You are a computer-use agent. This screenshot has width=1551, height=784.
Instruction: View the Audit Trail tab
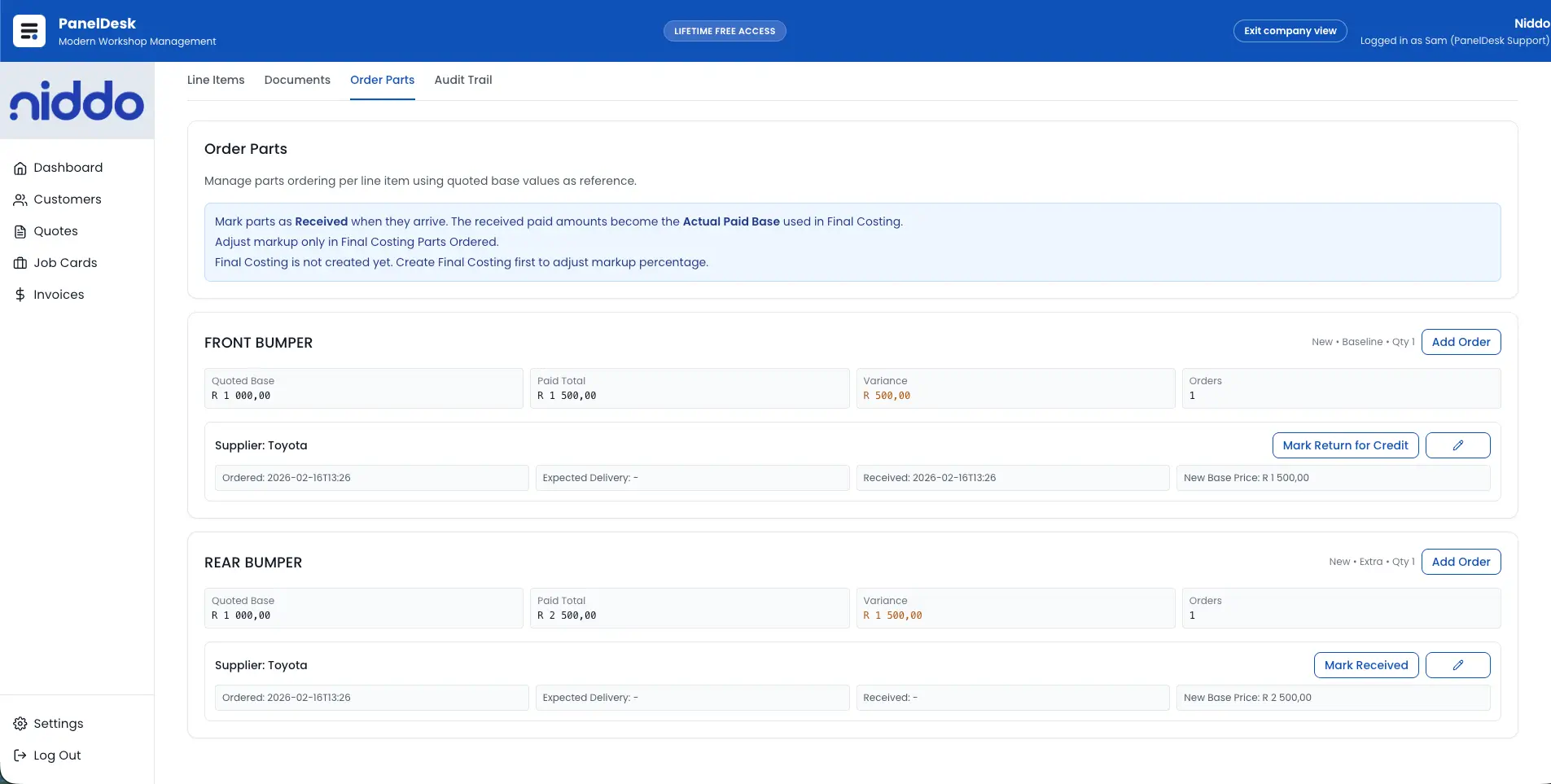pyautogui.click(x=462, y=80)
